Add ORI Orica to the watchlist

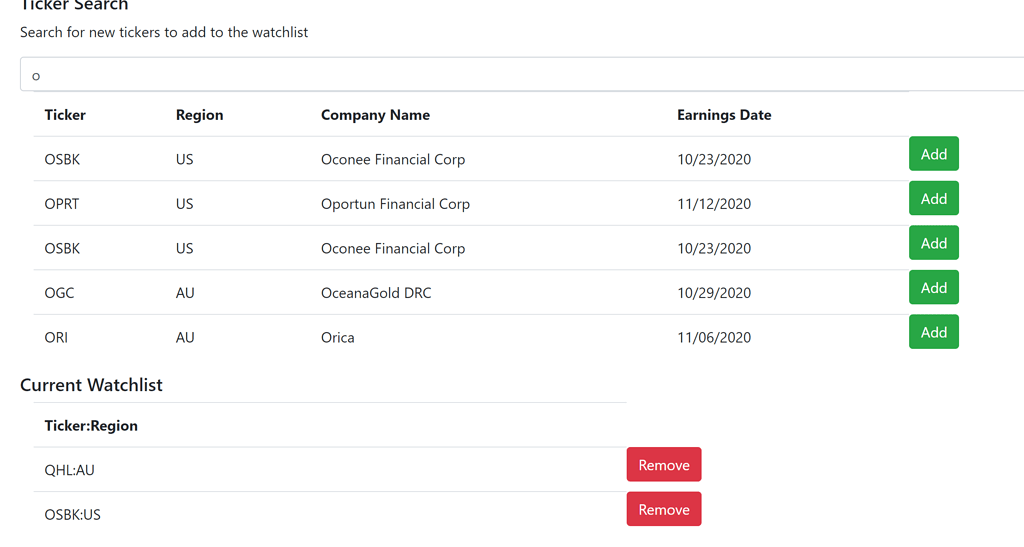pos(933,332)
